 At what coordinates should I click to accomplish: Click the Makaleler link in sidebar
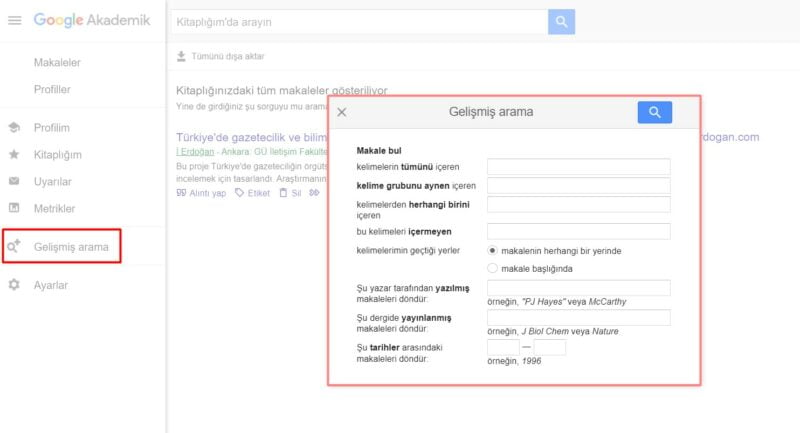point(56,63)
